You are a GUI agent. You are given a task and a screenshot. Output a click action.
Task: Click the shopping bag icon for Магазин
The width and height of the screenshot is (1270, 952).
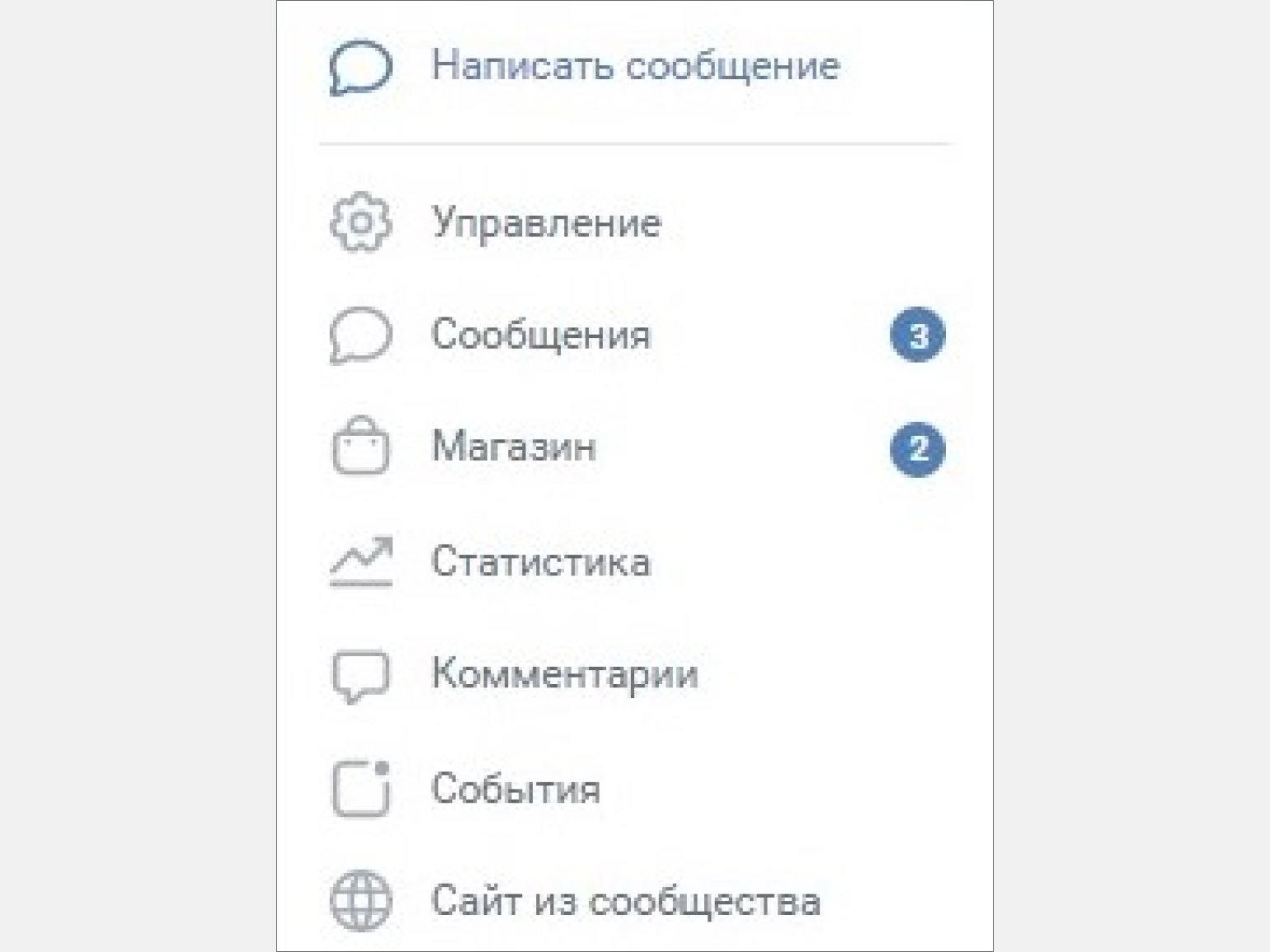[360, 446]
